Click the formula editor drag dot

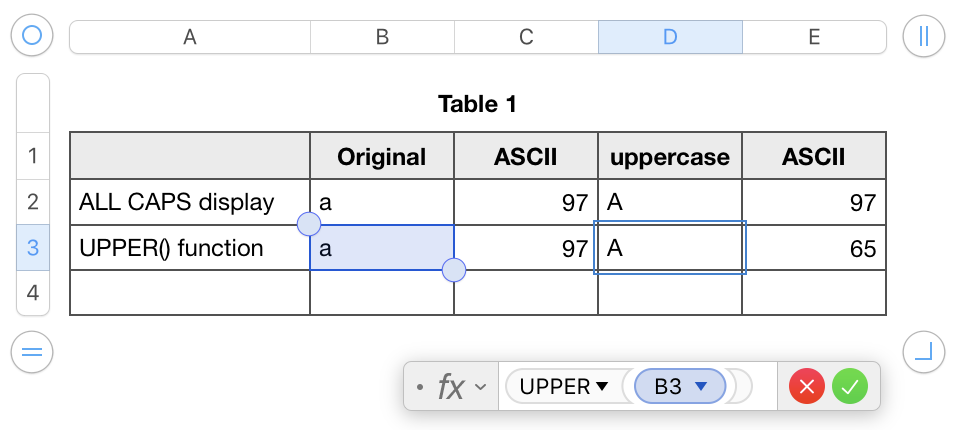coord(419,387)
